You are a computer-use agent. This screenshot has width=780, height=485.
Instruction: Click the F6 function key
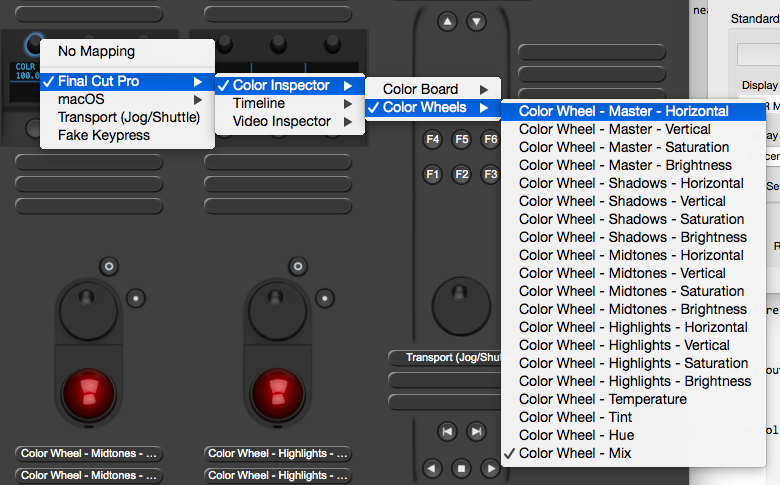point(490,139)
